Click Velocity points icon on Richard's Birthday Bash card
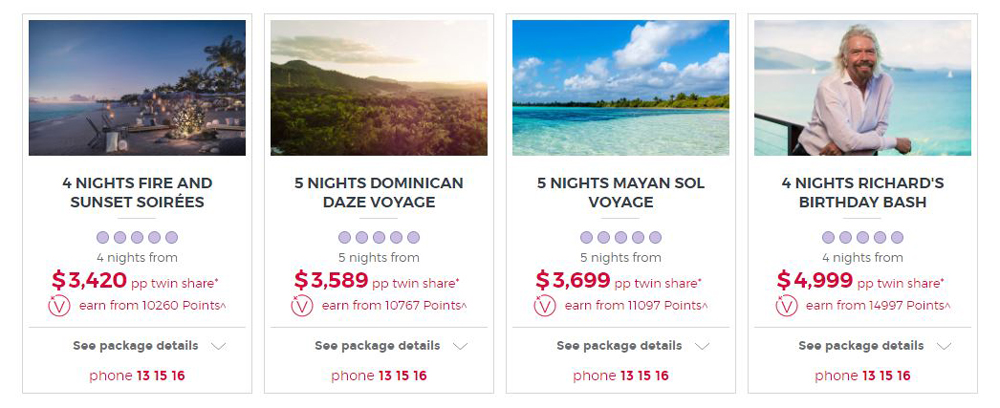 786,306
